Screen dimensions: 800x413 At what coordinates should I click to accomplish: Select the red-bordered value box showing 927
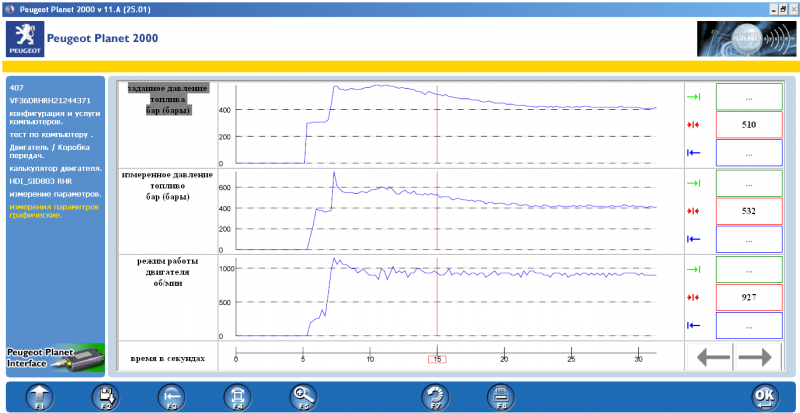[749, 297]
